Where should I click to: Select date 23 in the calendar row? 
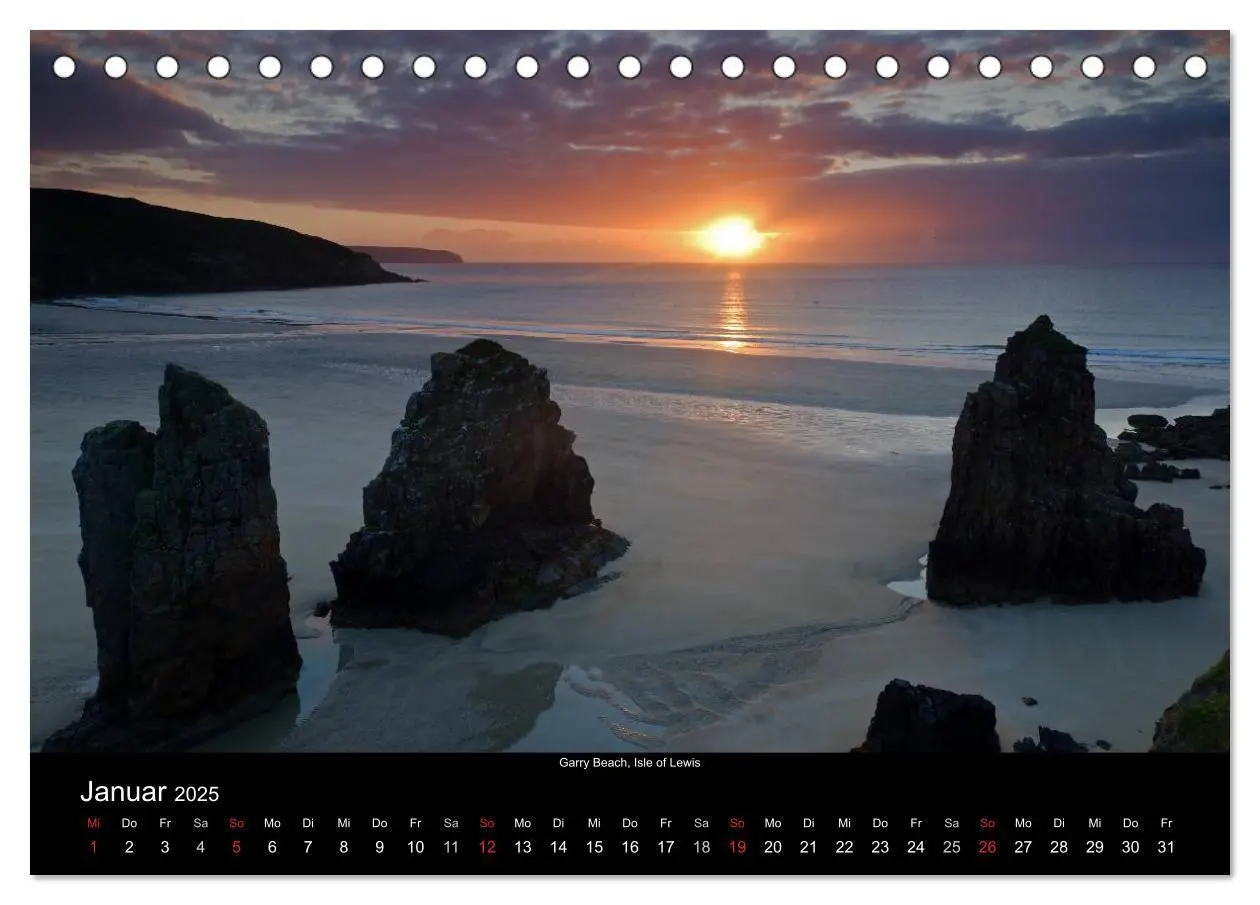(x=880, y=847)
